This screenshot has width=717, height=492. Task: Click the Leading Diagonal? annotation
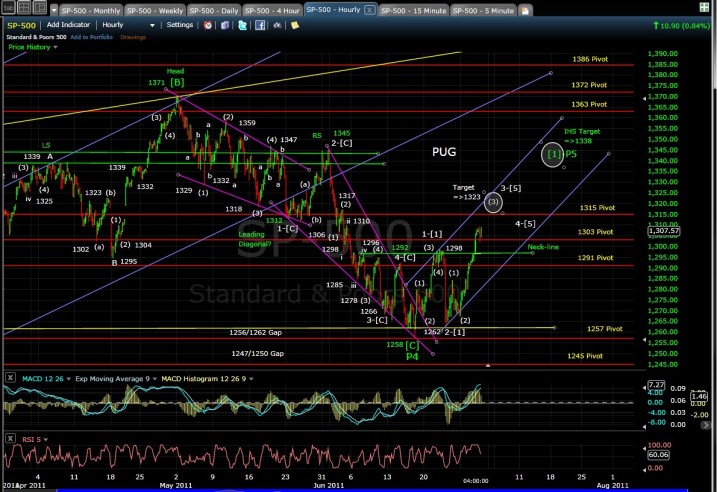[x=254, y=239]
